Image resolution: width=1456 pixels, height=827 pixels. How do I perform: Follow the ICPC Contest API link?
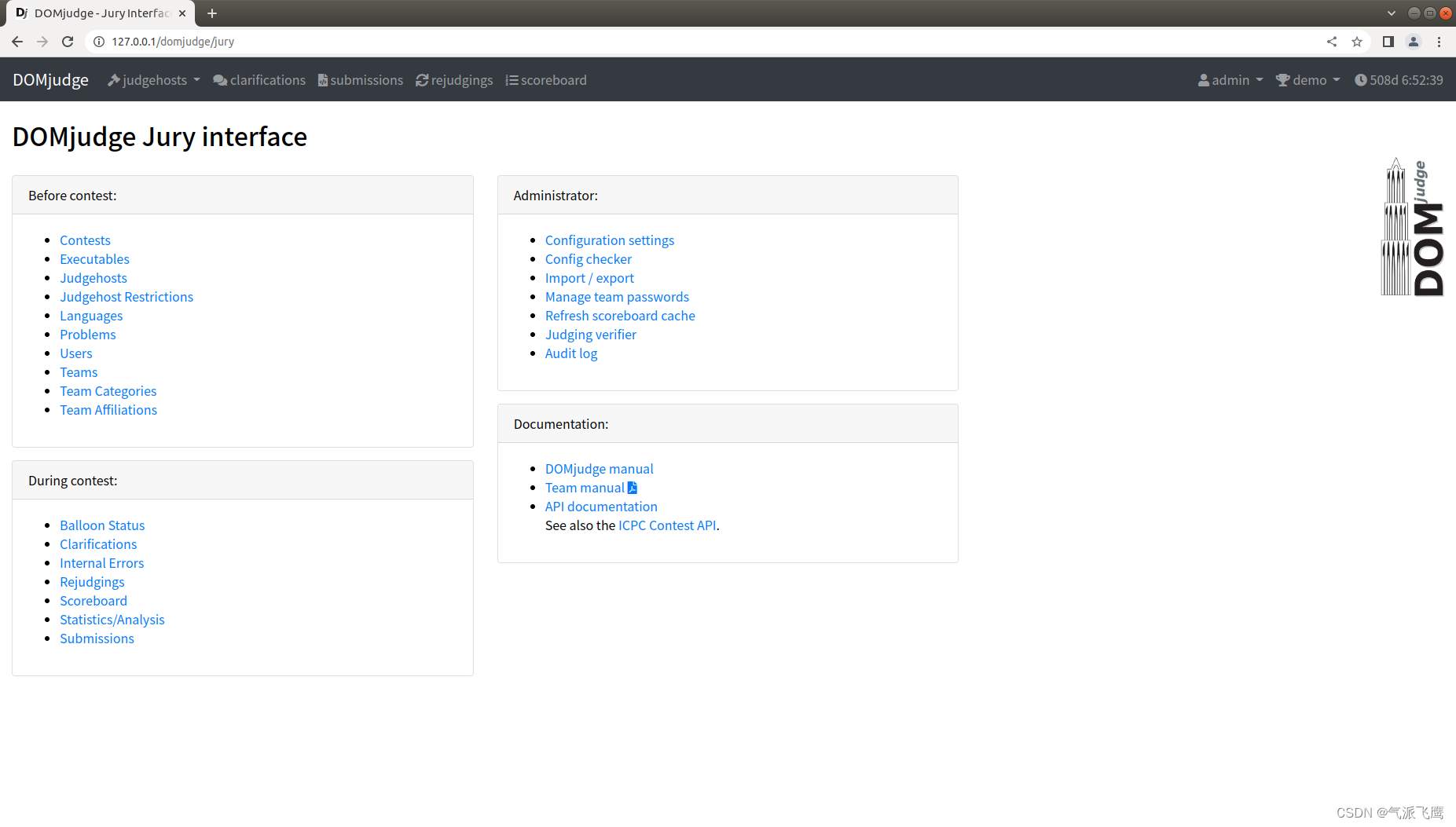coord(666,525)
